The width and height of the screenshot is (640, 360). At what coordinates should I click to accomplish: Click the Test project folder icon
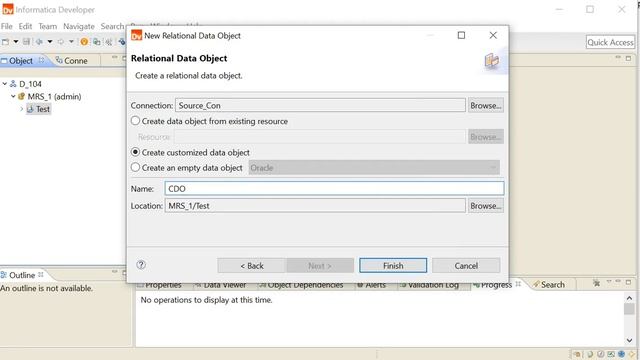coord(30,109)
